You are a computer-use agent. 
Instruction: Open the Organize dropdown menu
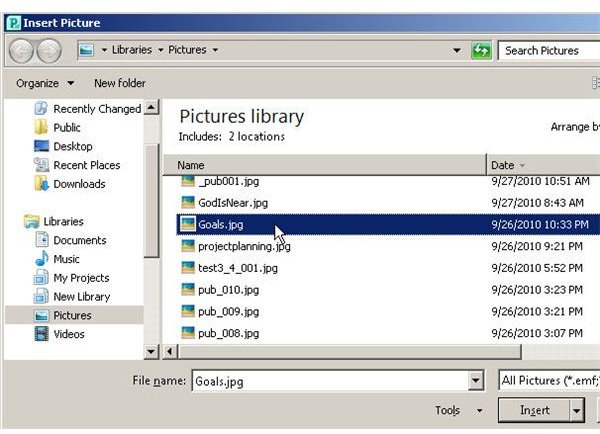(x=45, y=83)
